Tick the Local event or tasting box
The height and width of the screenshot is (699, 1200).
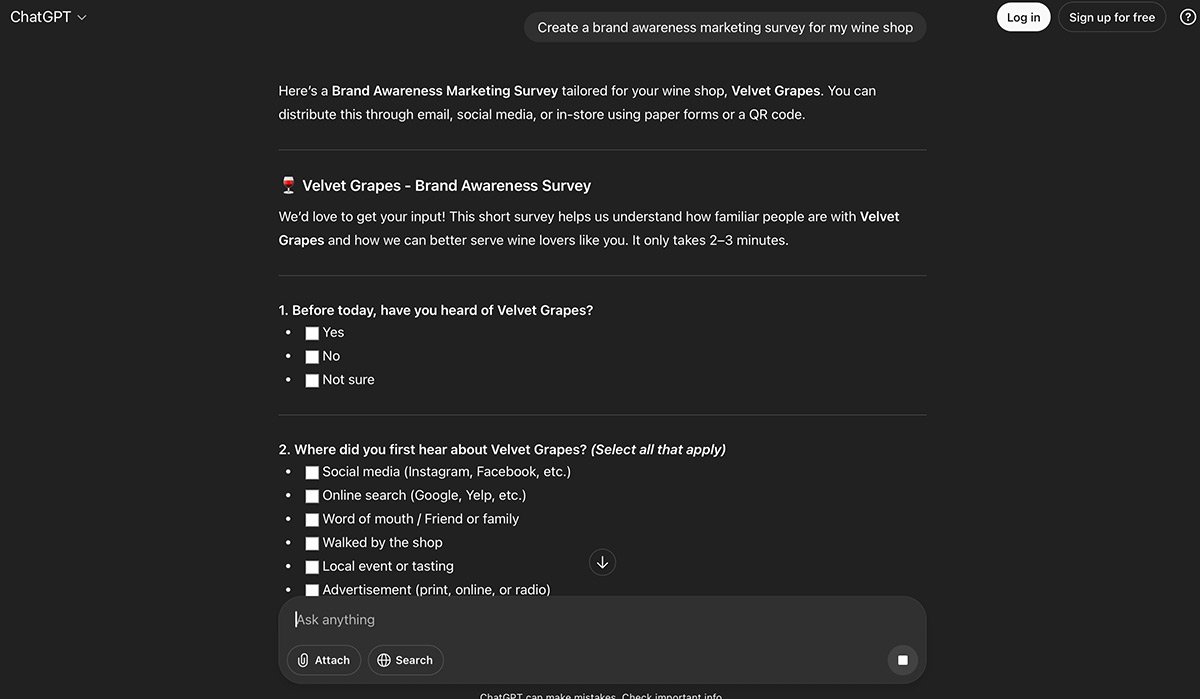pyautogui.click(x=312, y=567)
